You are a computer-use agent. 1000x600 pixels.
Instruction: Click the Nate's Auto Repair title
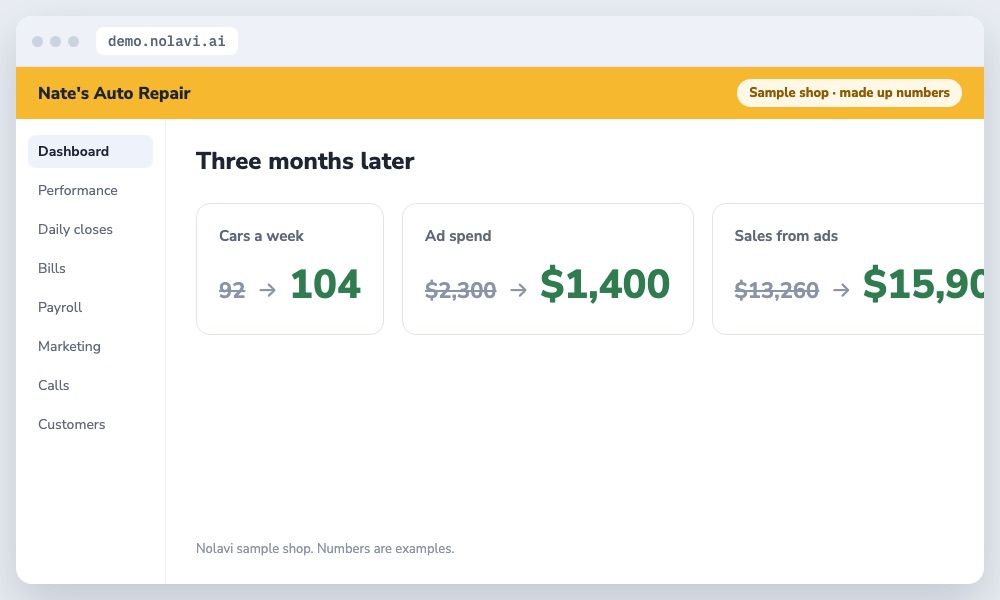point(114,93)
